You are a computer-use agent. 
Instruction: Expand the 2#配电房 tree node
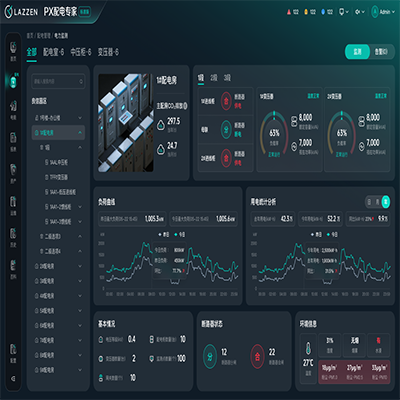(x=80, y=266)
